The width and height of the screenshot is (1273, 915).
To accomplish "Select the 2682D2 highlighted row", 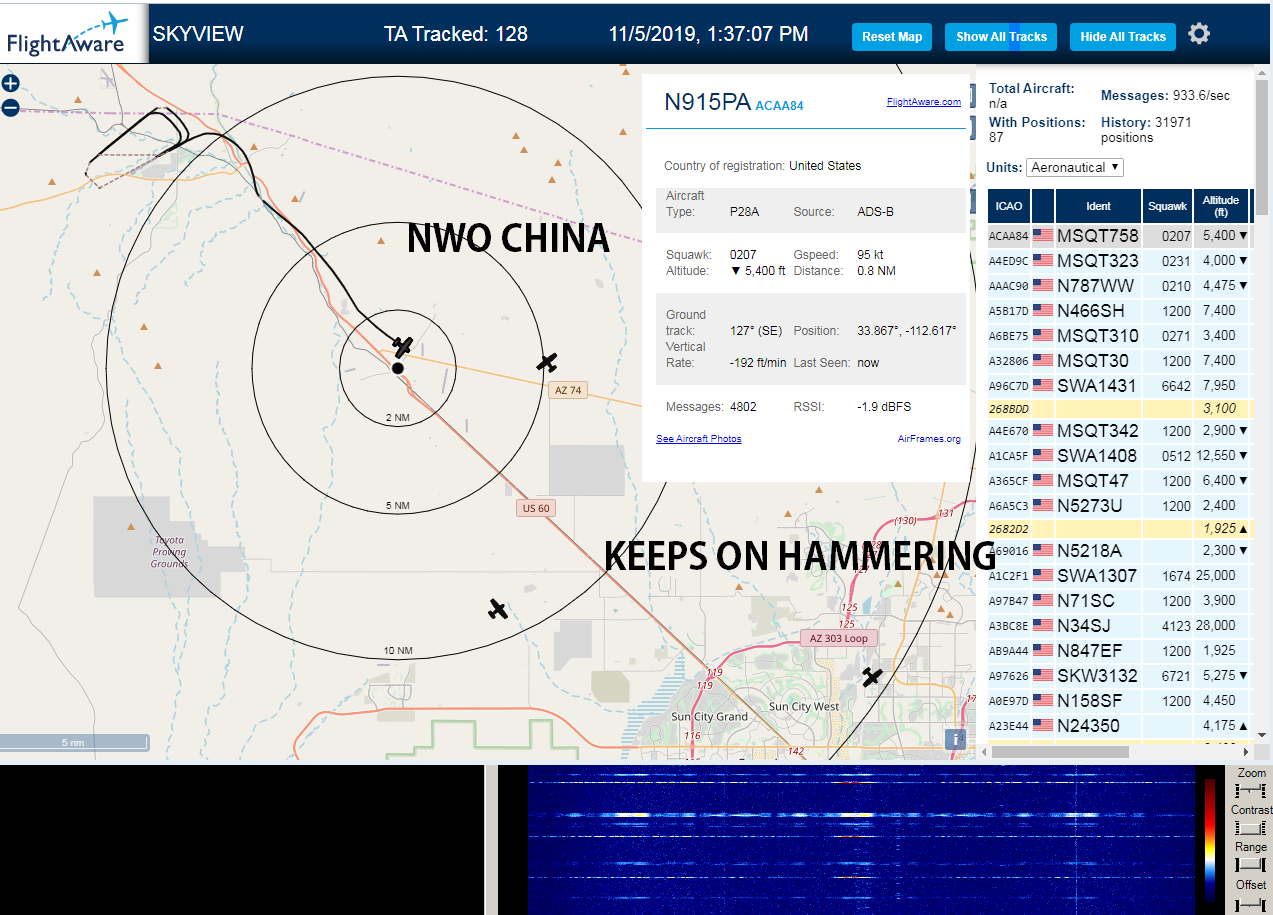I will pyautogui.click(x=1119, y=528).
